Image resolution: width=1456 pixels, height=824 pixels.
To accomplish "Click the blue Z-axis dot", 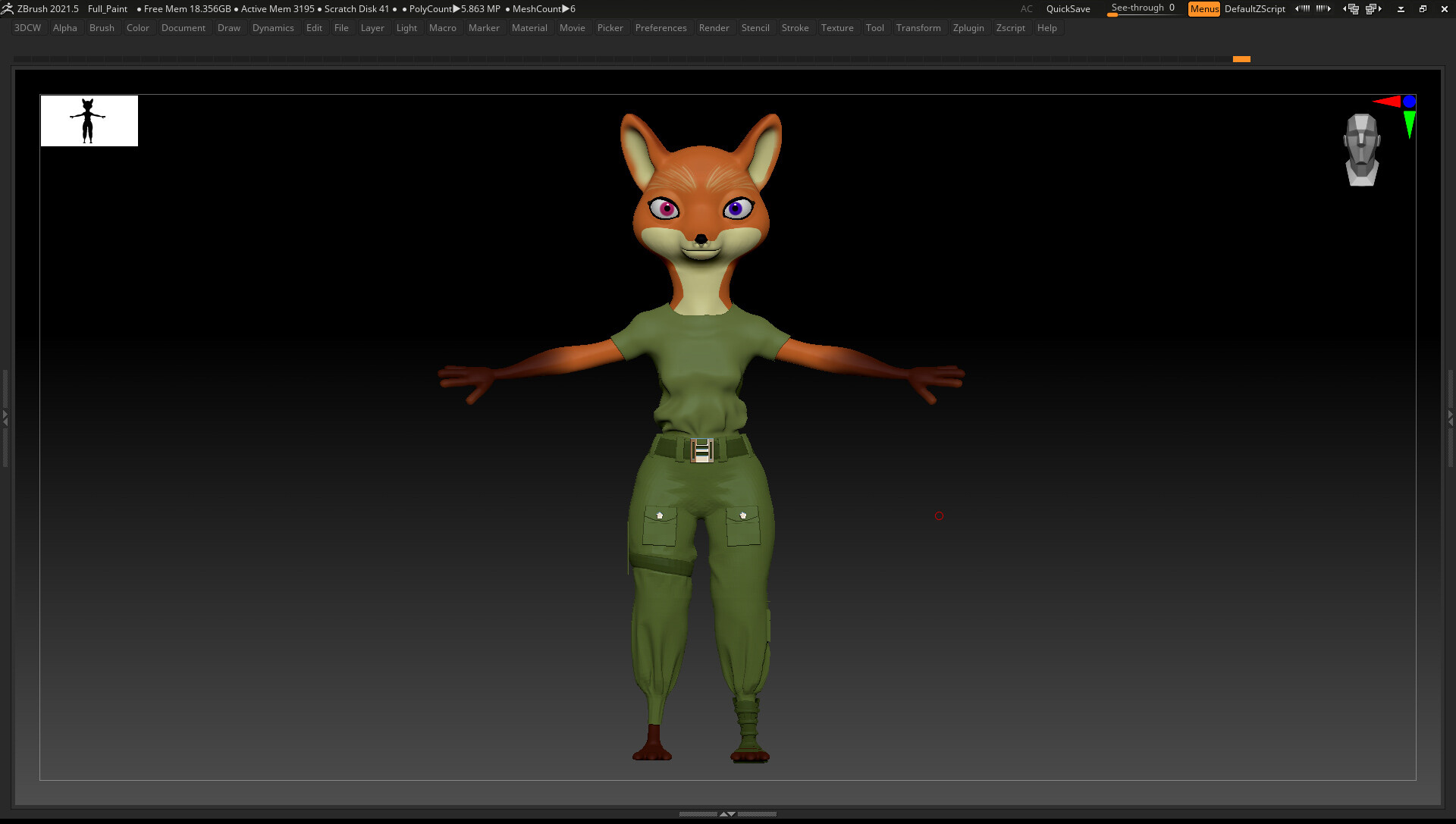I will click(1409, 101).
